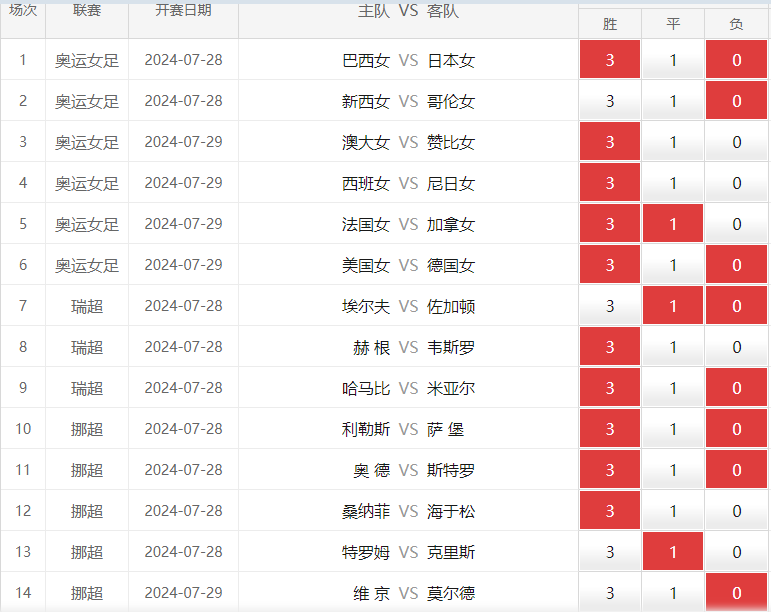The width and height of the screenshot is (771, 612).
Task: Click away team name 德国女
Action: 450,265
